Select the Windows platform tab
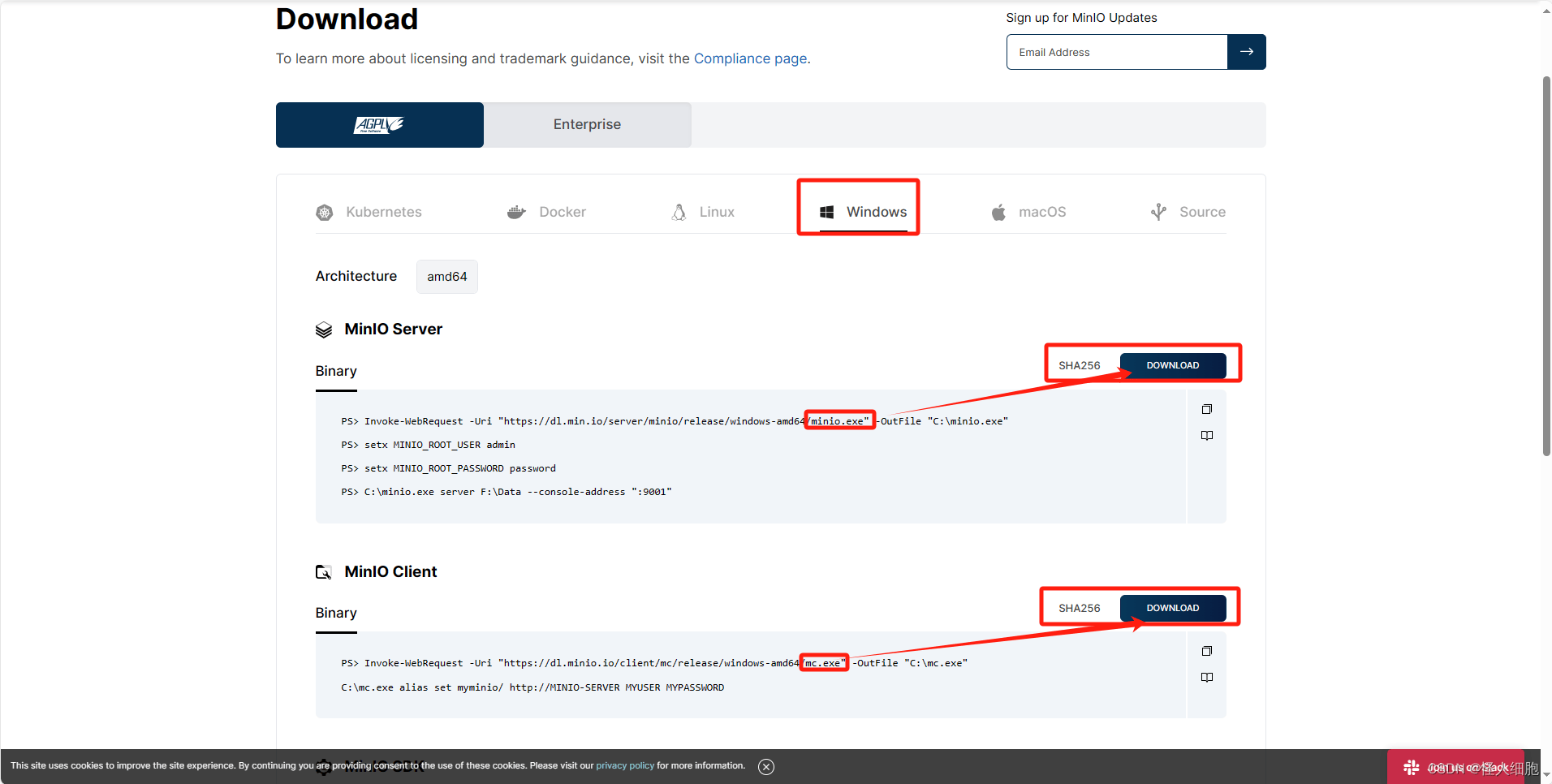Image resolution: width=1552 pixels, height=784 pixels. (x=864, y=212)
